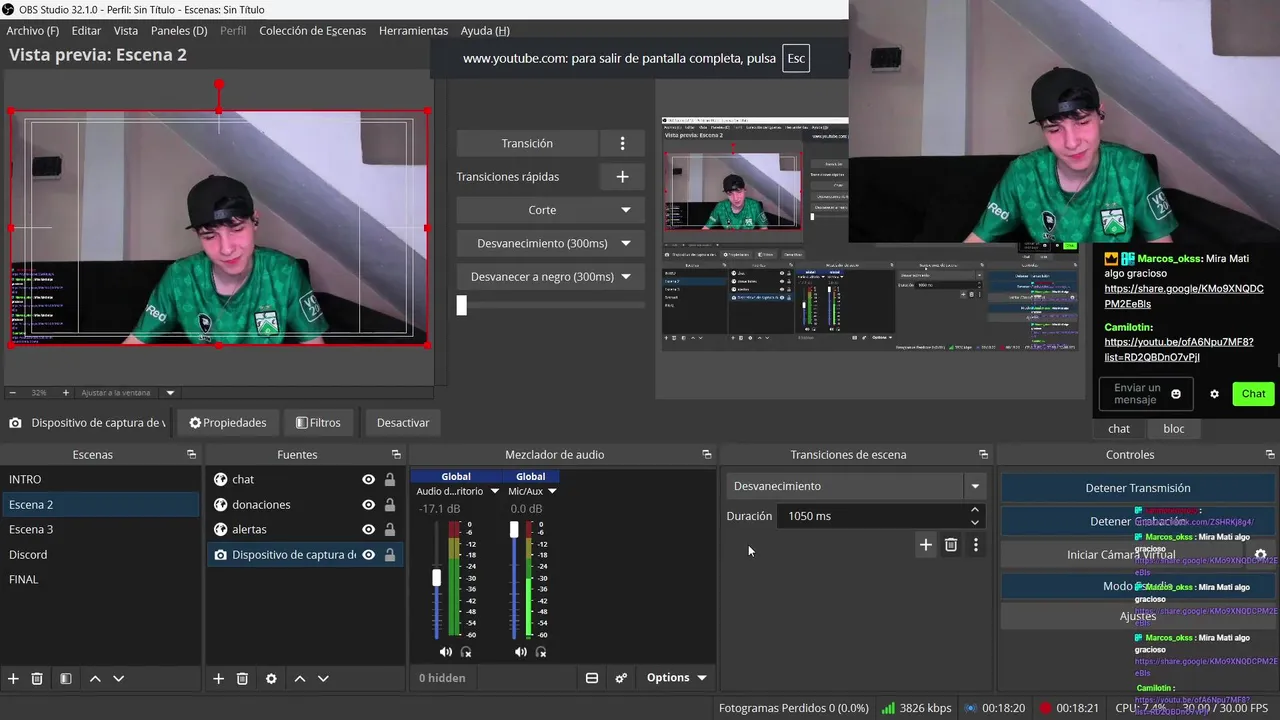Open Audio de escritorio channel menu
1280x720 pixels.
[x=458, y=491]
